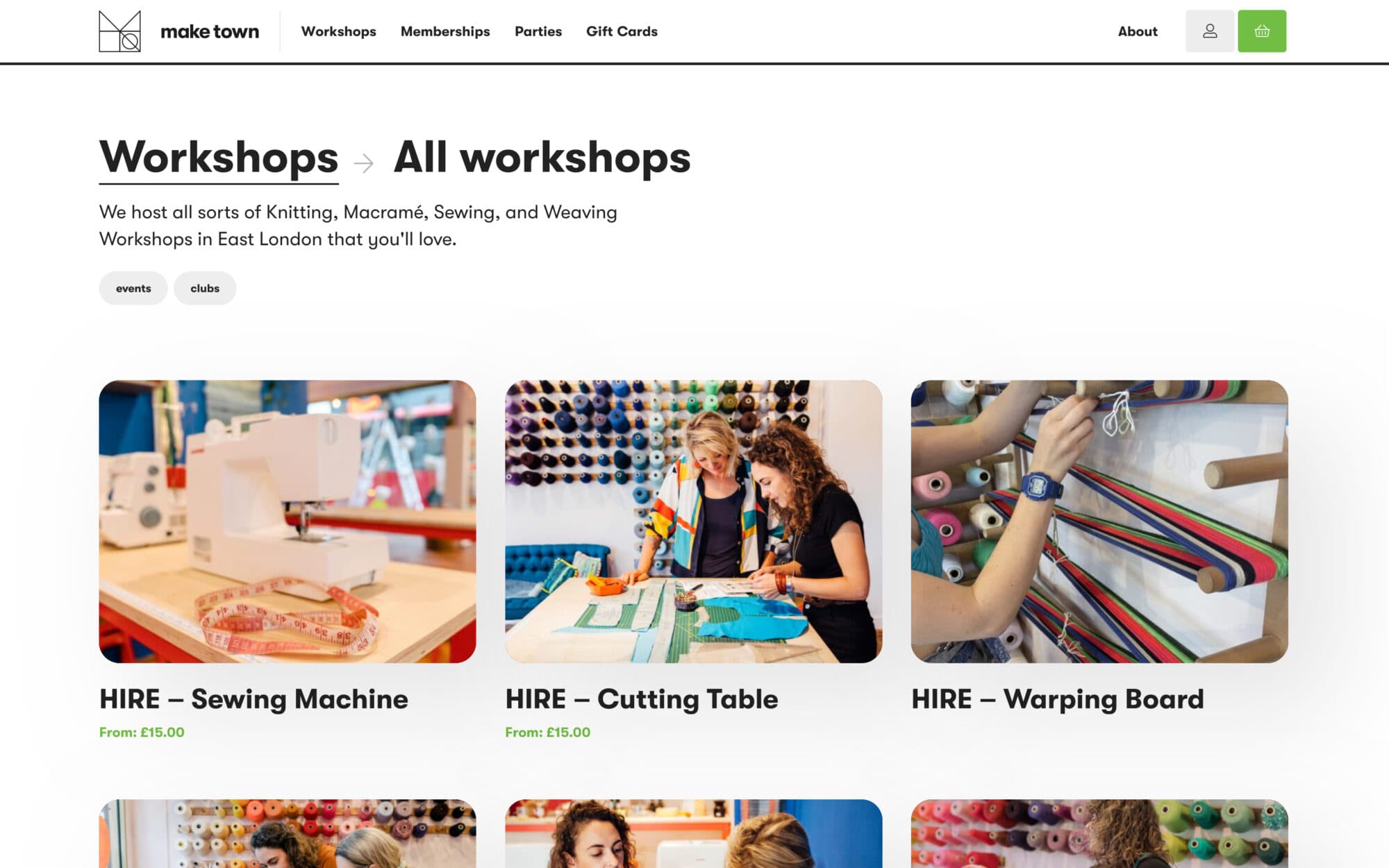Open the warping board photo thumbnail
Image resolution: width=1389 pixels, height=868 pixels.
pos(1099,521)
